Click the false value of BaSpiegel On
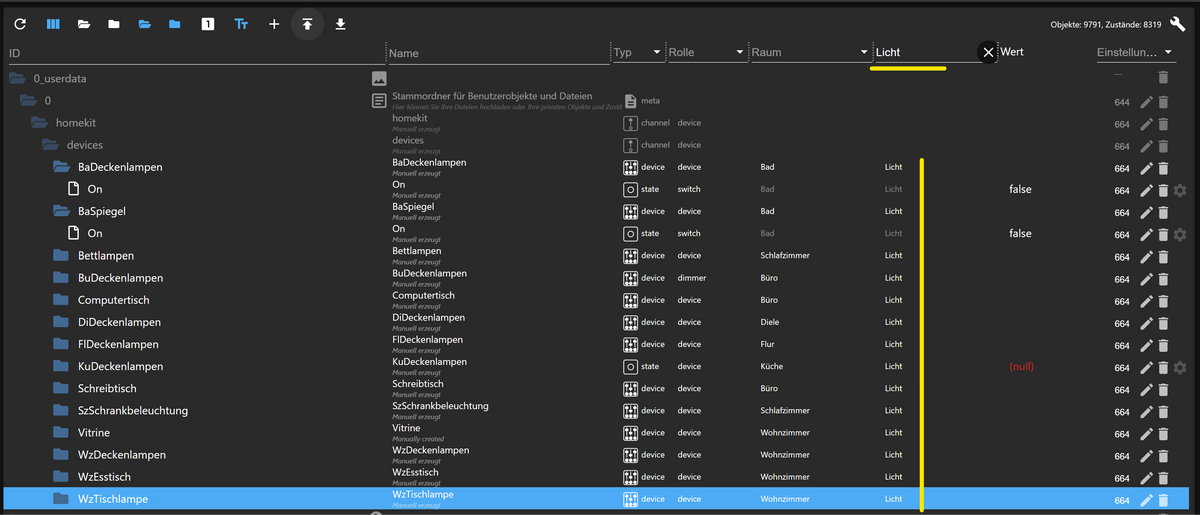 (1020, 233)
